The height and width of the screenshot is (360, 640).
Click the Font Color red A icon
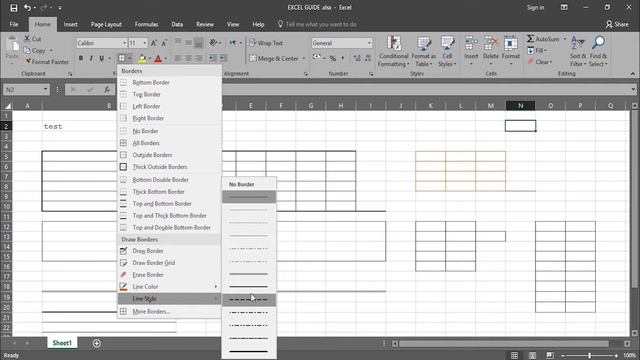[158, 58]
